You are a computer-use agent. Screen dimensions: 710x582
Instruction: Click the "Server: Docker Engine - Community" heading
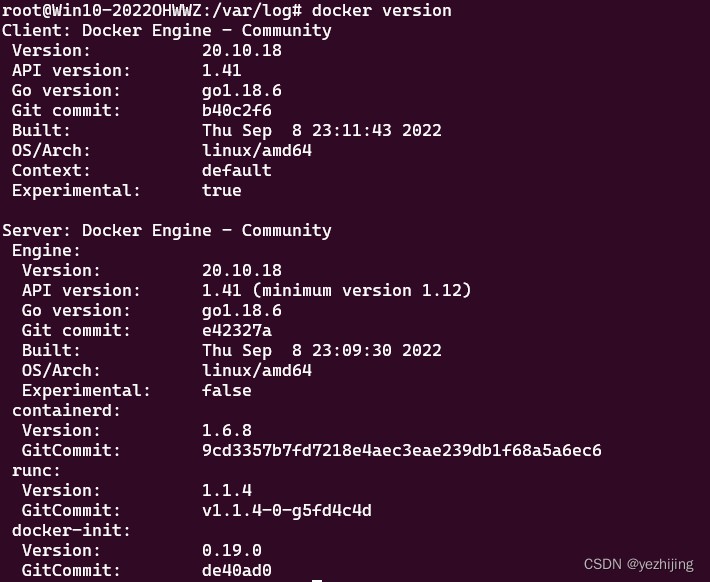[166, 230]
